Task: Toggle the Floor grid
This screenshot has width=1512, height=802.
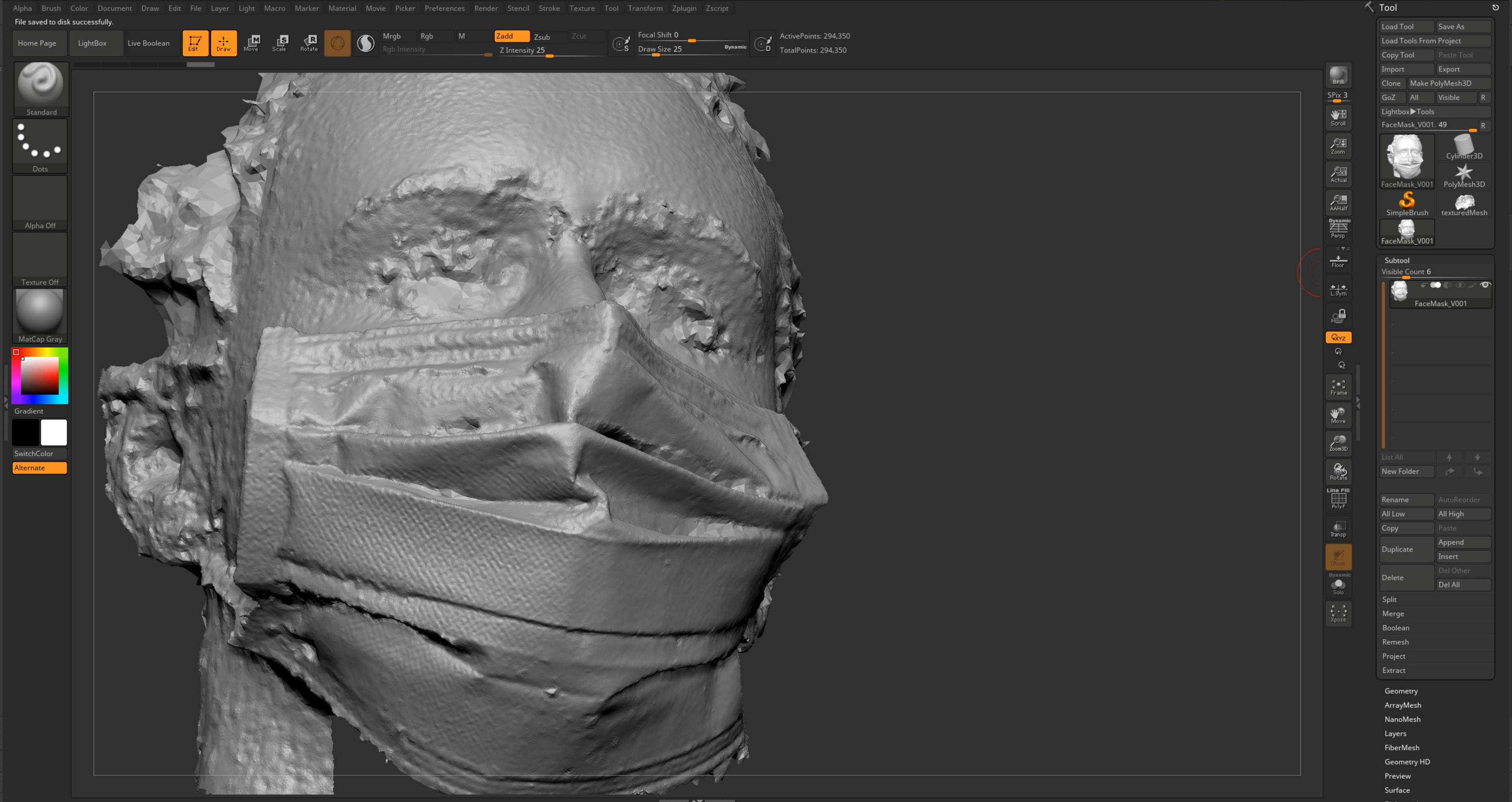Action: tap(1338, 260)
